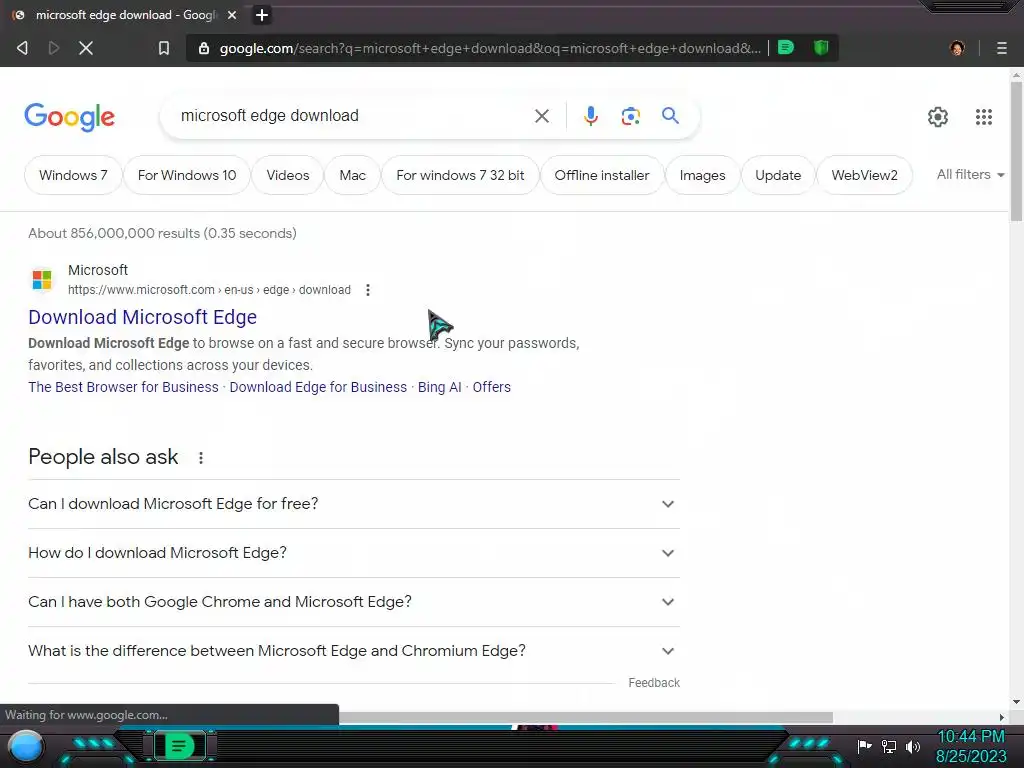The height and width of the screenshot is (768, 1024).
Task: Open the green shield extension
Action: point(821,48)
